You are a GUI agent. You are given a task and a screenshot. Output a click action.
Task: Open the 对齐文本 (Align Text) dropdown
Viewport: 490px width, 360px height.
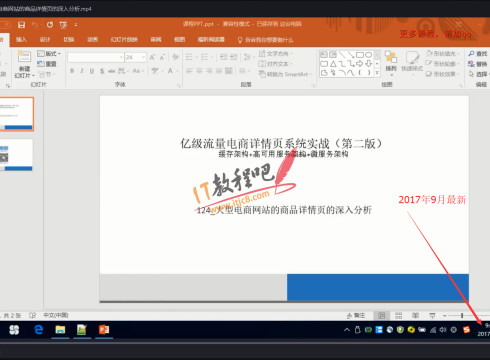(x=276, y=64)
